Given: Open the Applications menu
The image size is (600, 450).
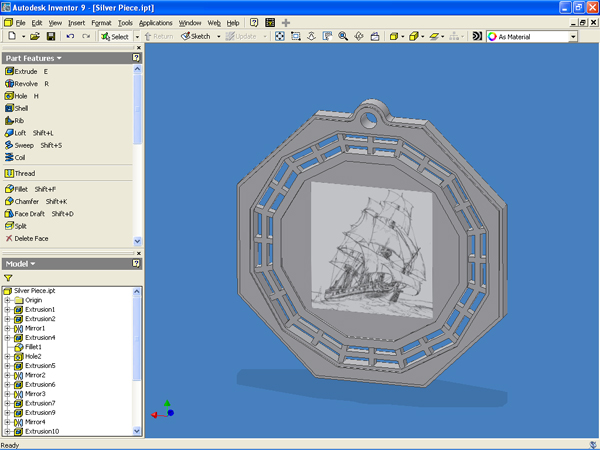Looking at the screenshot, I should (155, 21).
